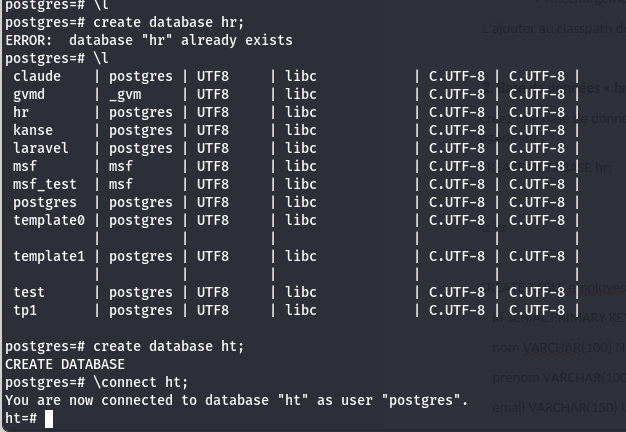Click the 'msf_test' database name
626x432 pixels.
45,184
